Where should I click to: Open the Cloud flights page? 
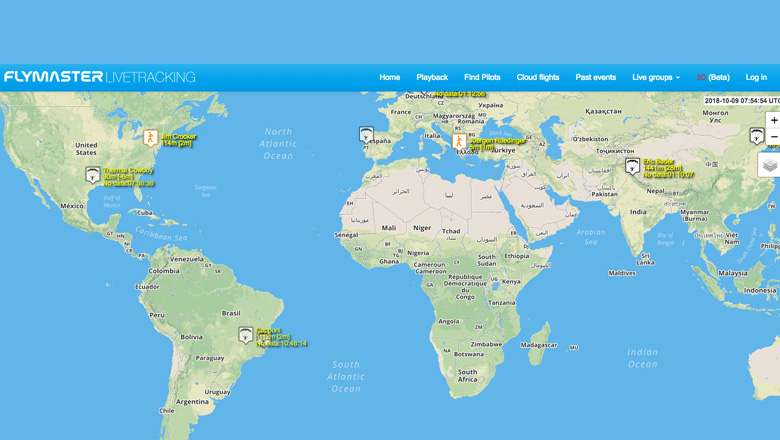click(x=538, y=77)
